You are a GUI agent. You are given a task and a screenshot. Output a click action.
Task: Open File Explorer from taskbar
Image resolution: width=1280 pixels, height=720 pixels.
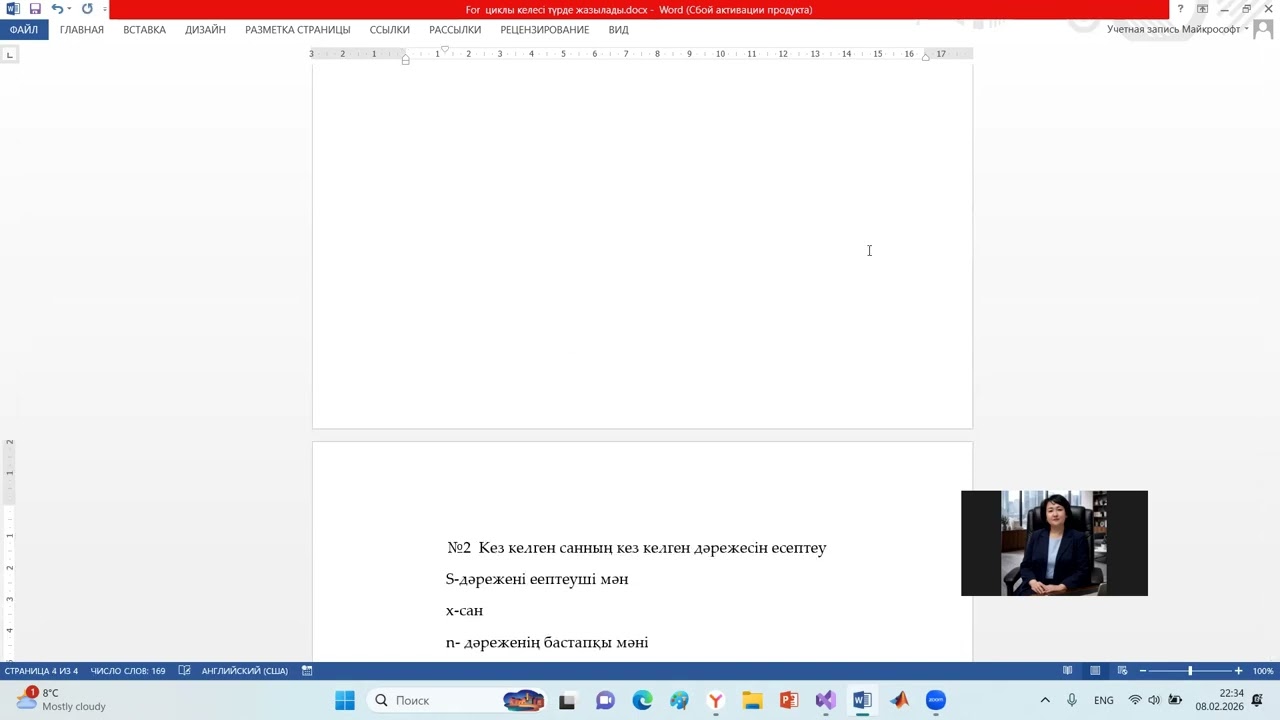752,700
